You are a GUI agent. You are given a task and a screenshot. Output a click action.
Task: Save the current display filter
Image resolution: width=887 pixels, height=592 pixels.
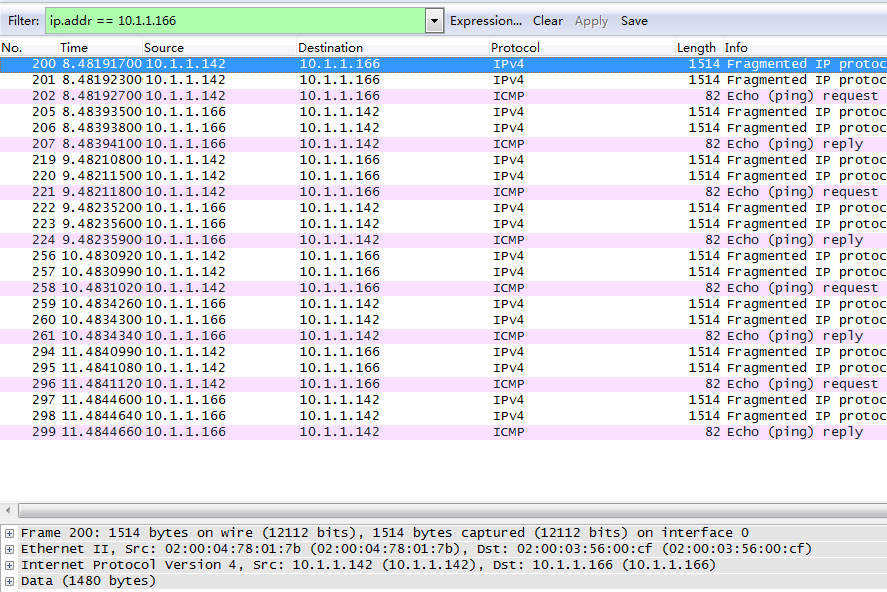click(634, 21)
